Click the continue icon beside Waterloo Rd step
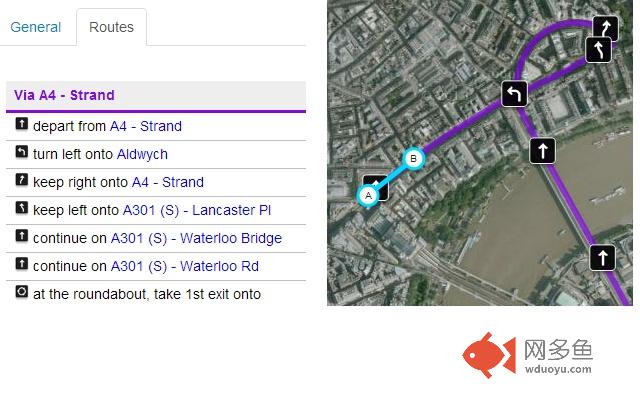The width and height of the screenshot is (640, 400). (x=22, y=266)
